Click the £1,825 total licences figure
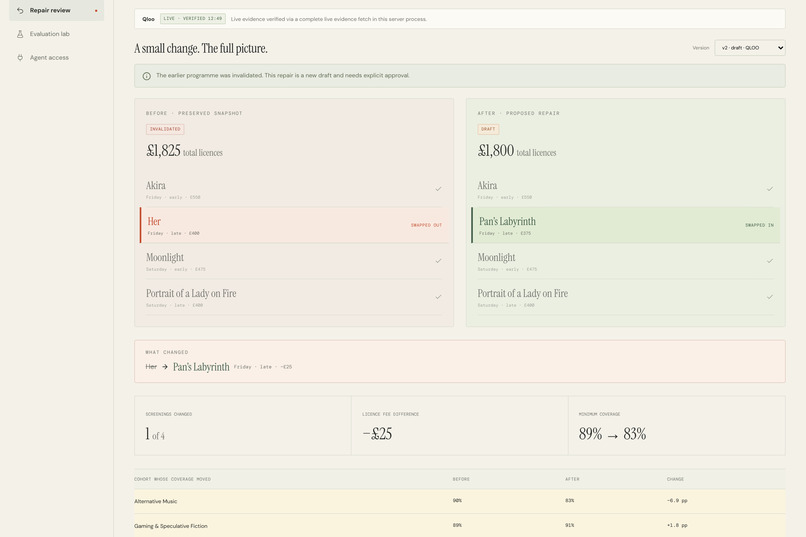The image size is (806, 537). [184, 151]
